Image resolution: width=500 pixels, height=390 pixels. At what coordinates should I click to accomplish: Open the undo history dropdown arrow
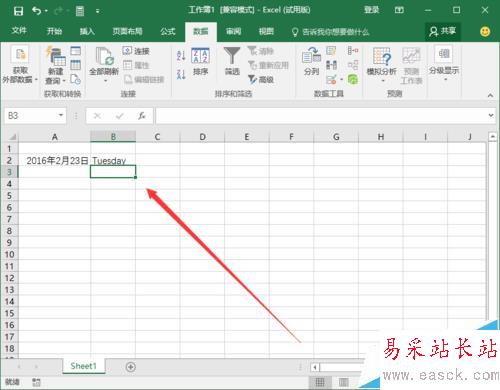click(x=46, y=11)
